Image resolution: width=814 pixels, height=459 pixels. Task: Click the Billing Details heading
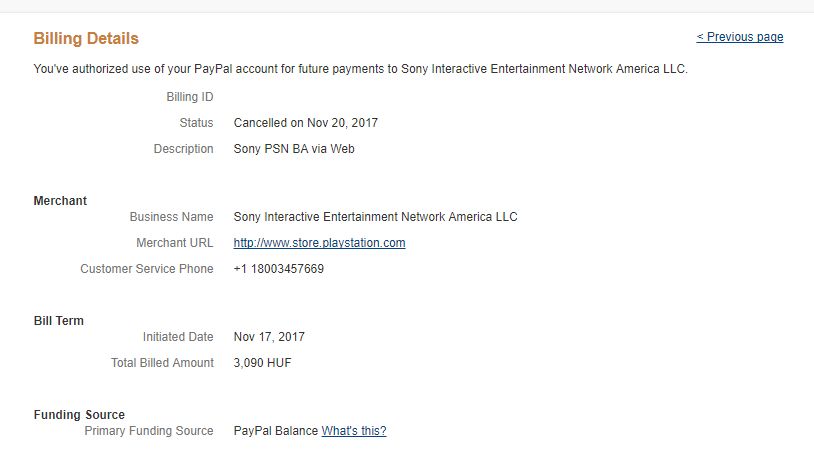pyautogui.click(x=86, y=39)
